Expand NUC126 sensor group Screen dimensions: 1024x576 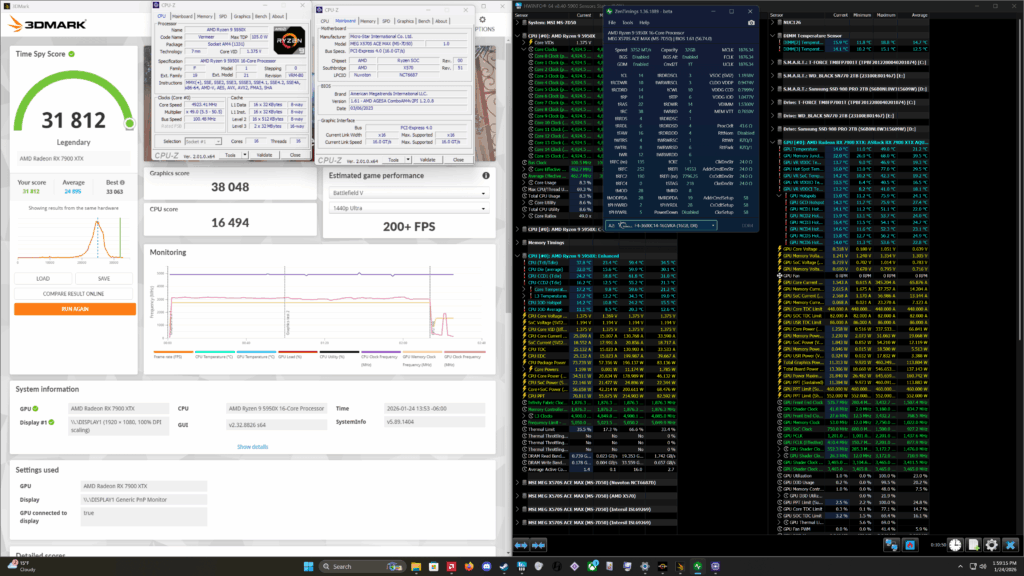click(x=773, y=22)
